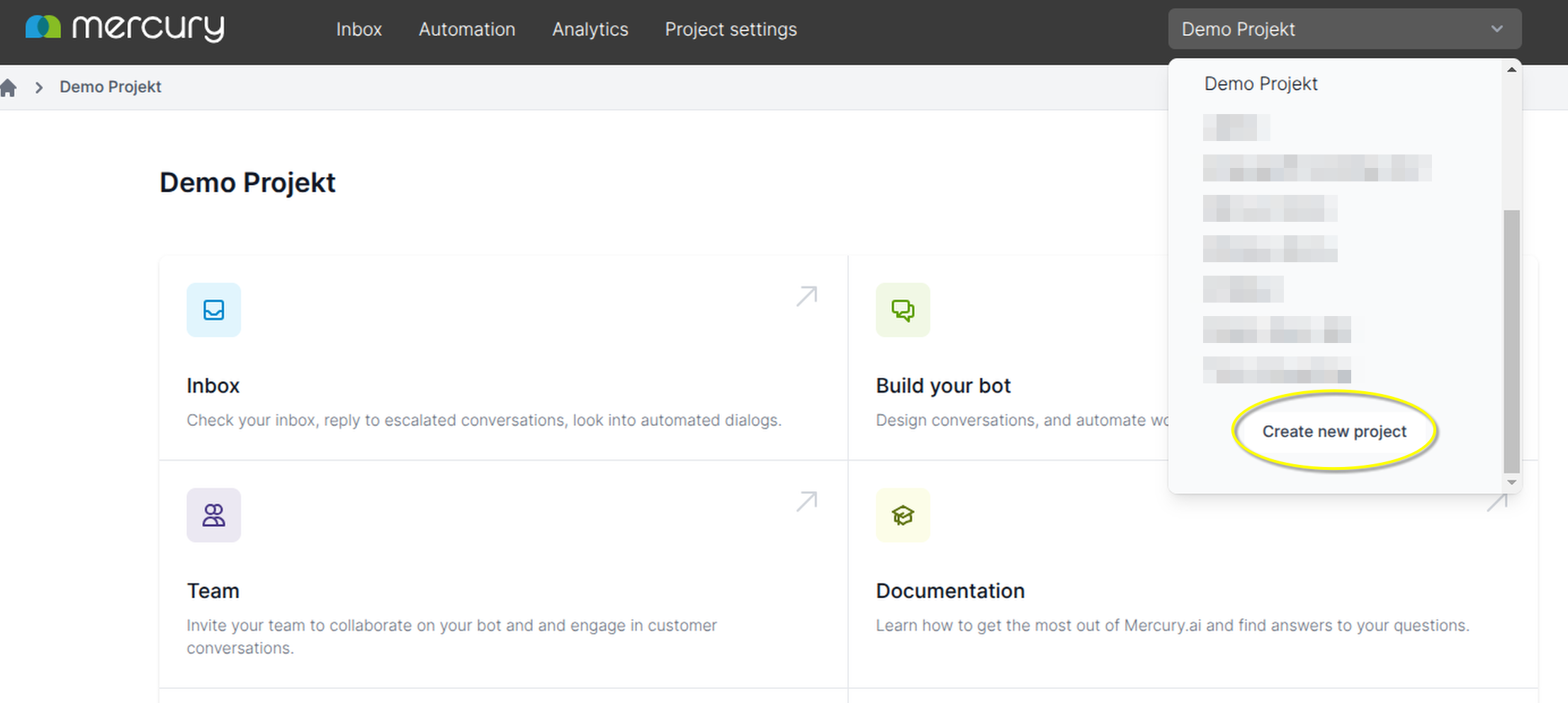This screenshot has height=703, width=1568.
Task: Open the Automation menu item
Action: [x=467, y=29]
